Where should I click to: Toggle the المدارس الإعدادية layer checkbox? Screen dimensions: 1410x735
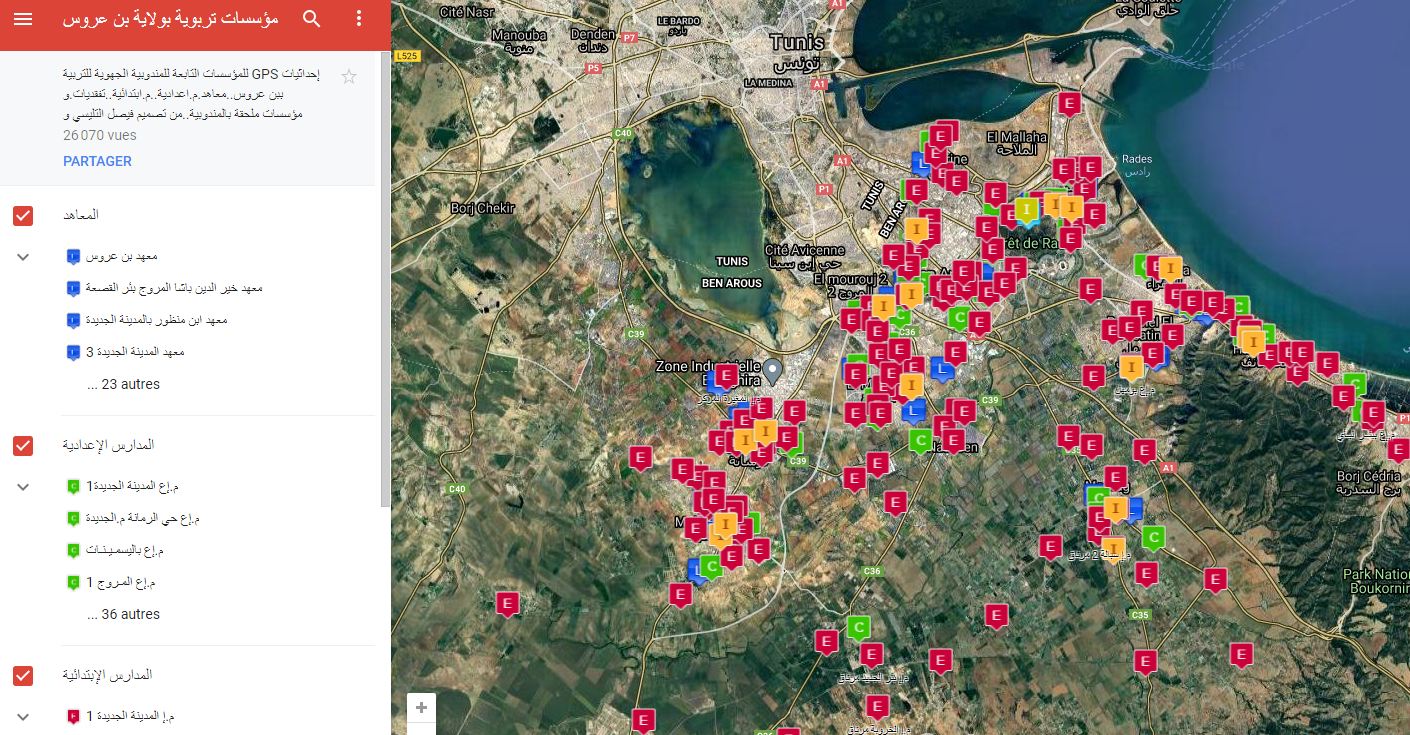pos(23,445)
